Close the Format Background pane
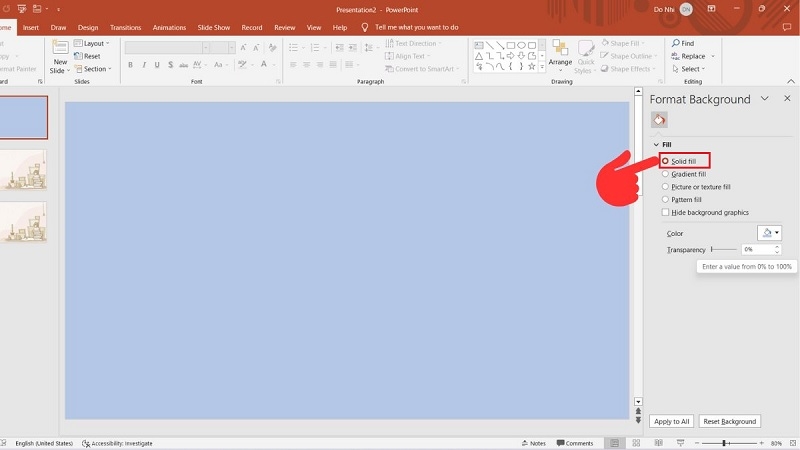The width and height of the screenshot is (800, 450). pos(787,98)
